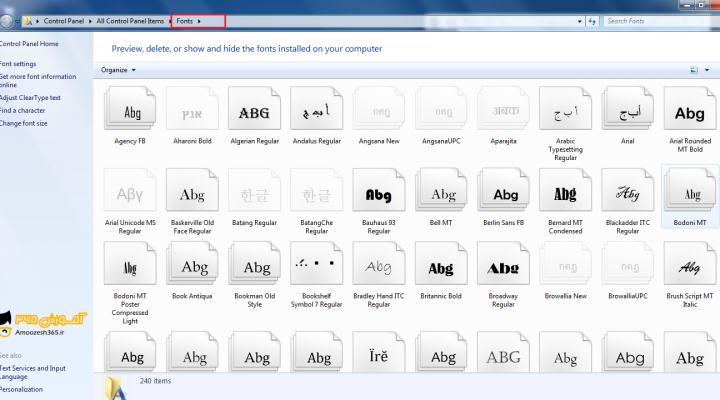Select the Book Antiqua font icon
The height and width of the screenshot is (400, 720).
point(192,263)
